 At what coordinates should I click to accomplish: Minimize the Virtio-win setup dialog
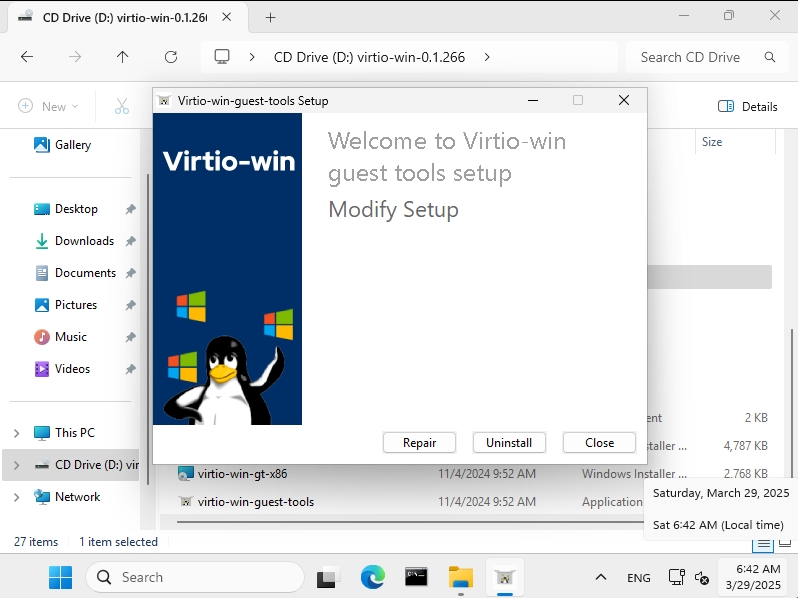[x=533, y=100]
